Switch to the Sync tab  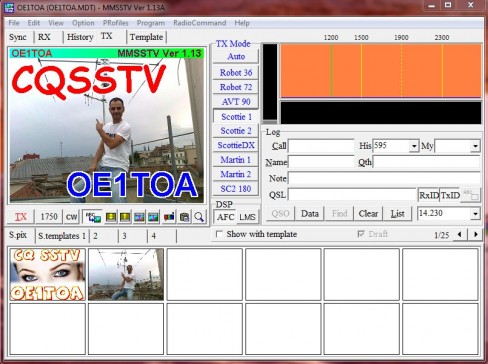18,37
